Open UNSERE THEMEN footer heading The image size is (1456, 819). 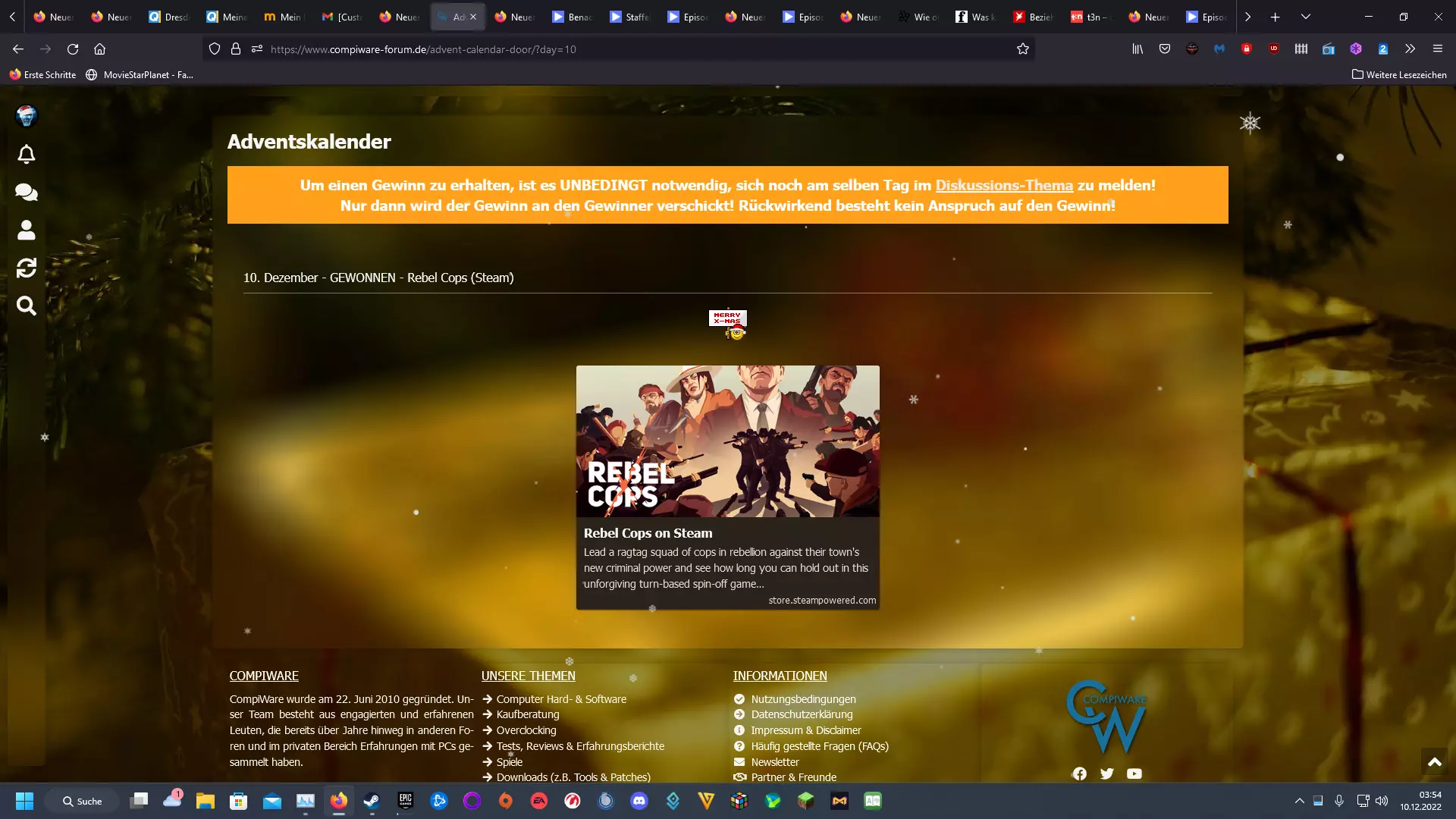coord(528,676)
